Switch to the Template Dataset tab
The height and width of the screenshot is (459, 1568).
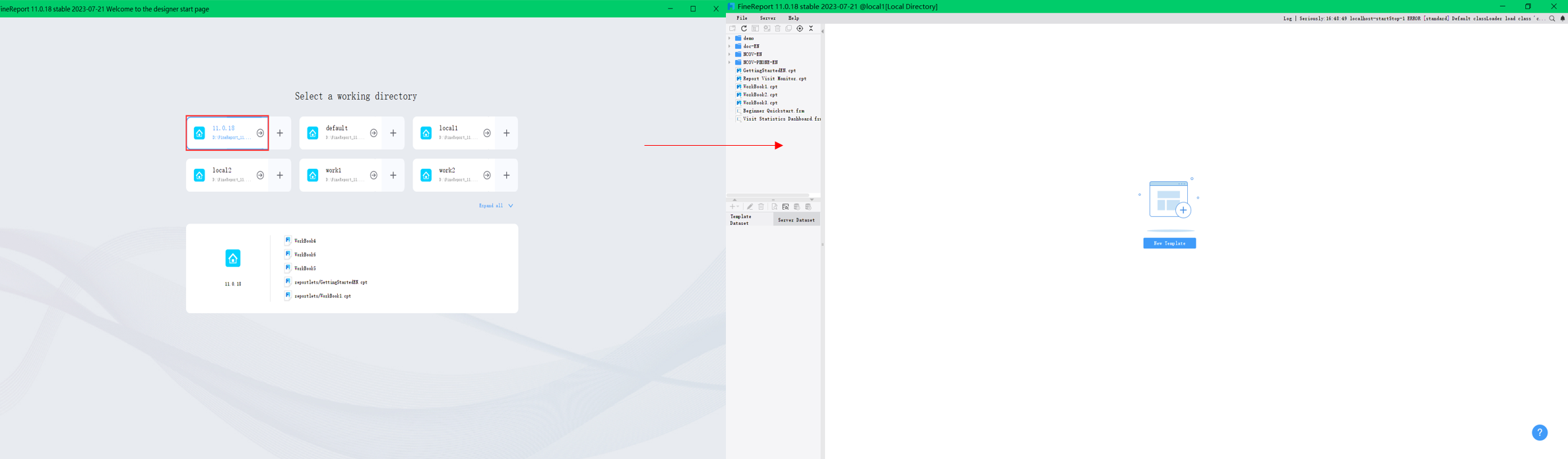(x=750, y=220)
